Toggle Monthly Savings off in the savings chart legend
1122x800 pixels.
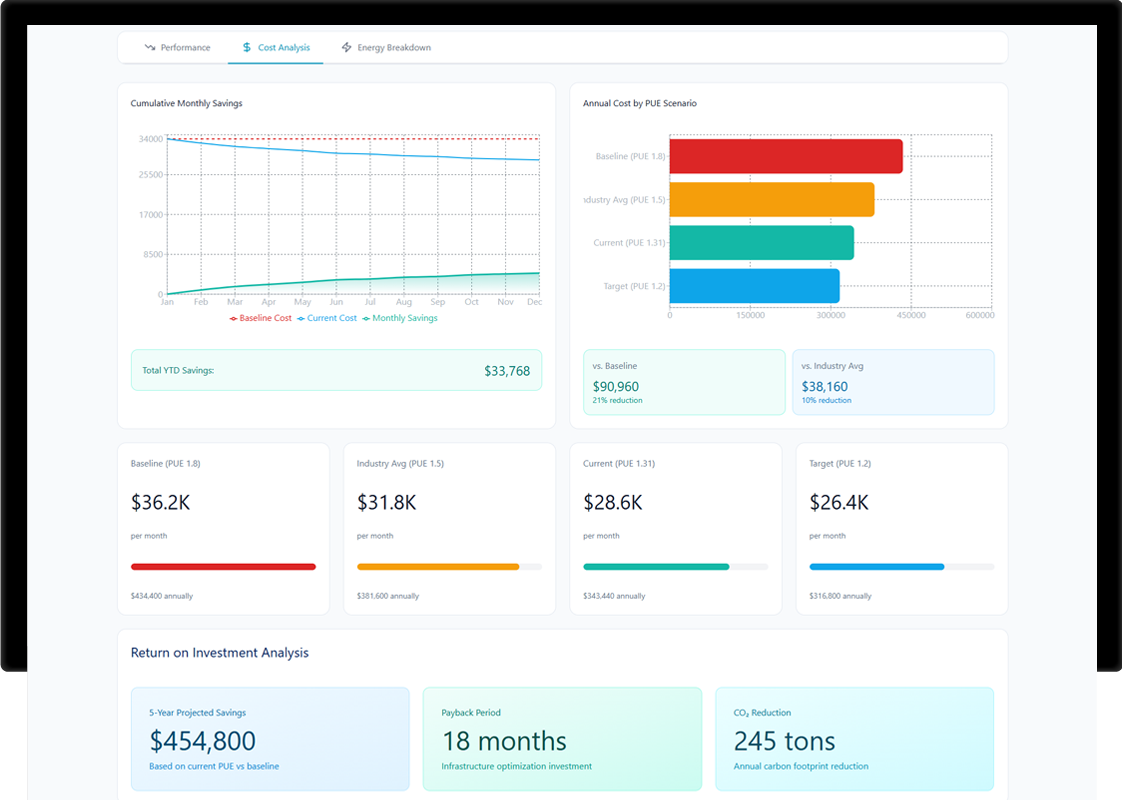(x=405, y=317)
